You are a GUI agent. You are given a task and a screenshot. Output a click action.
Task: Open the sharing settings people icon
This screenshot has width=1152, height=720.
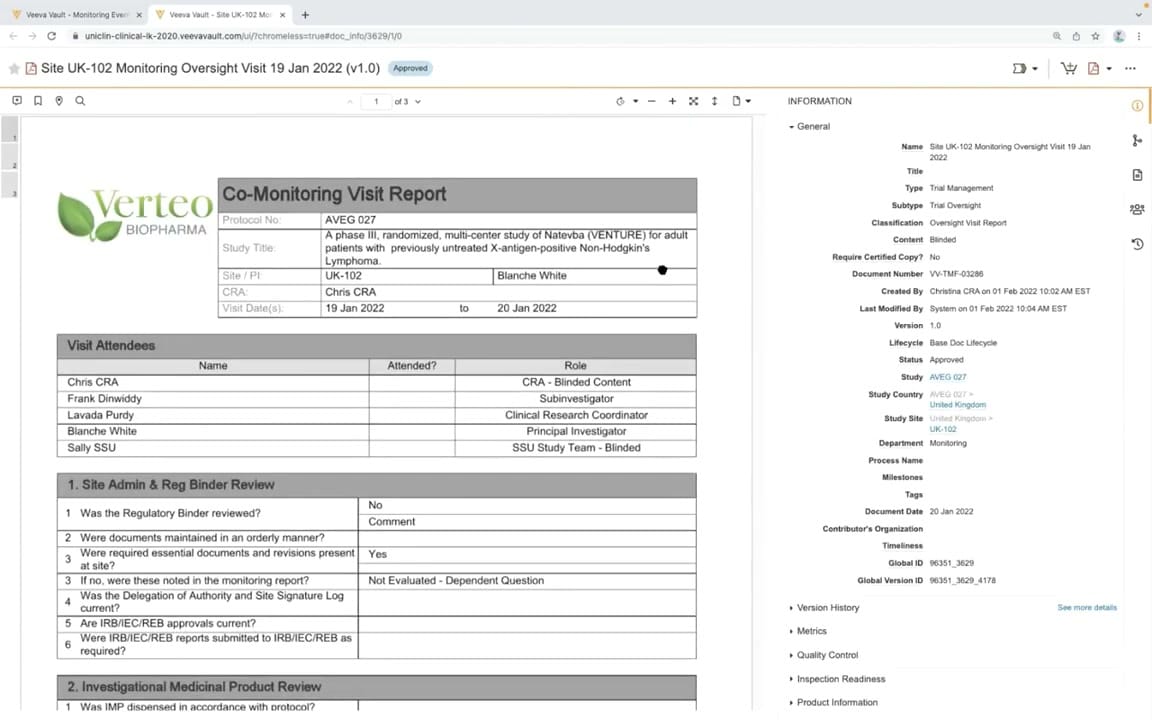point(1137,209)
